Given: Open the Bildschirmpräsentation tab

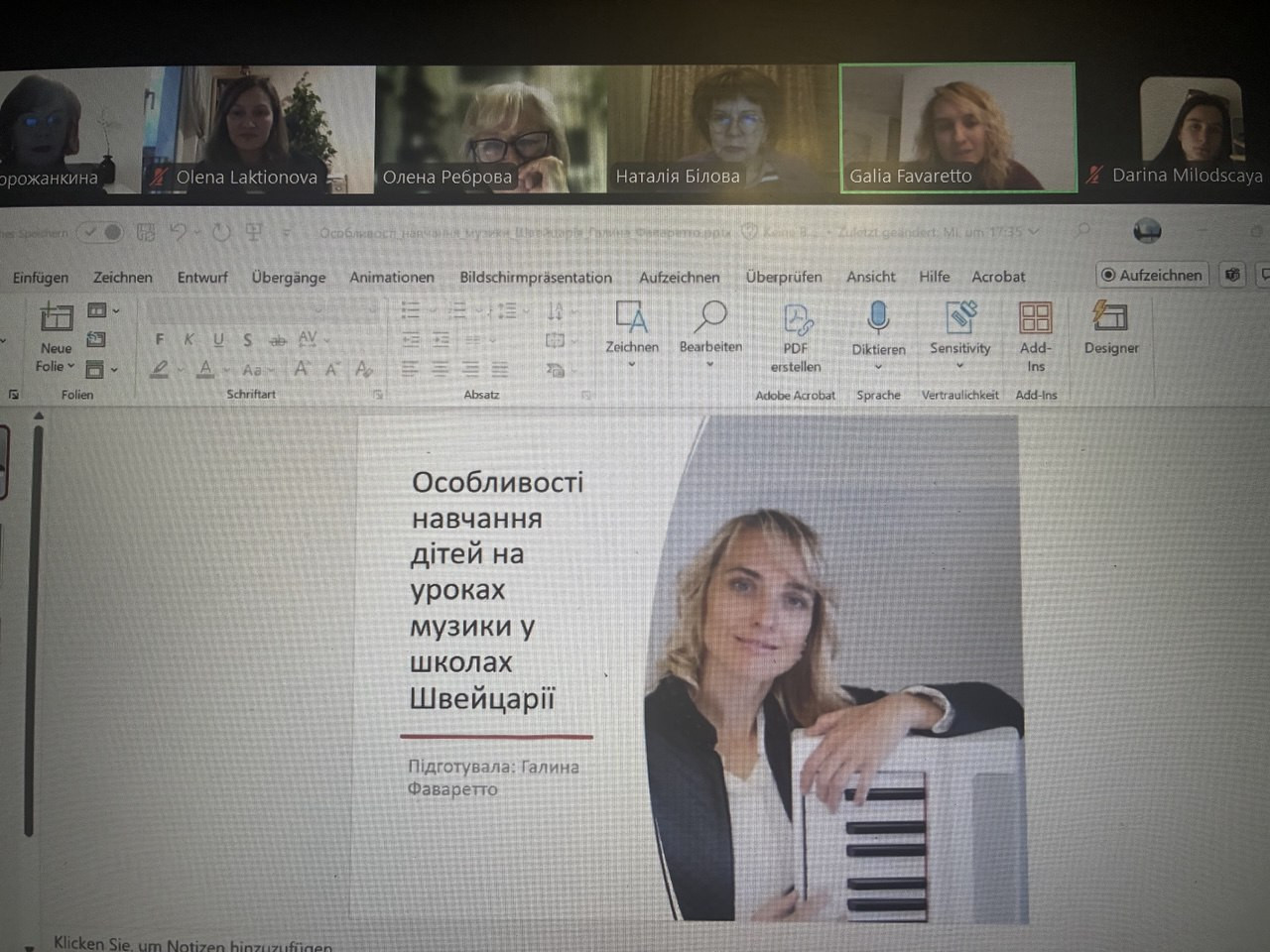Looking at the screenshot, I should (x=536, y=277).
